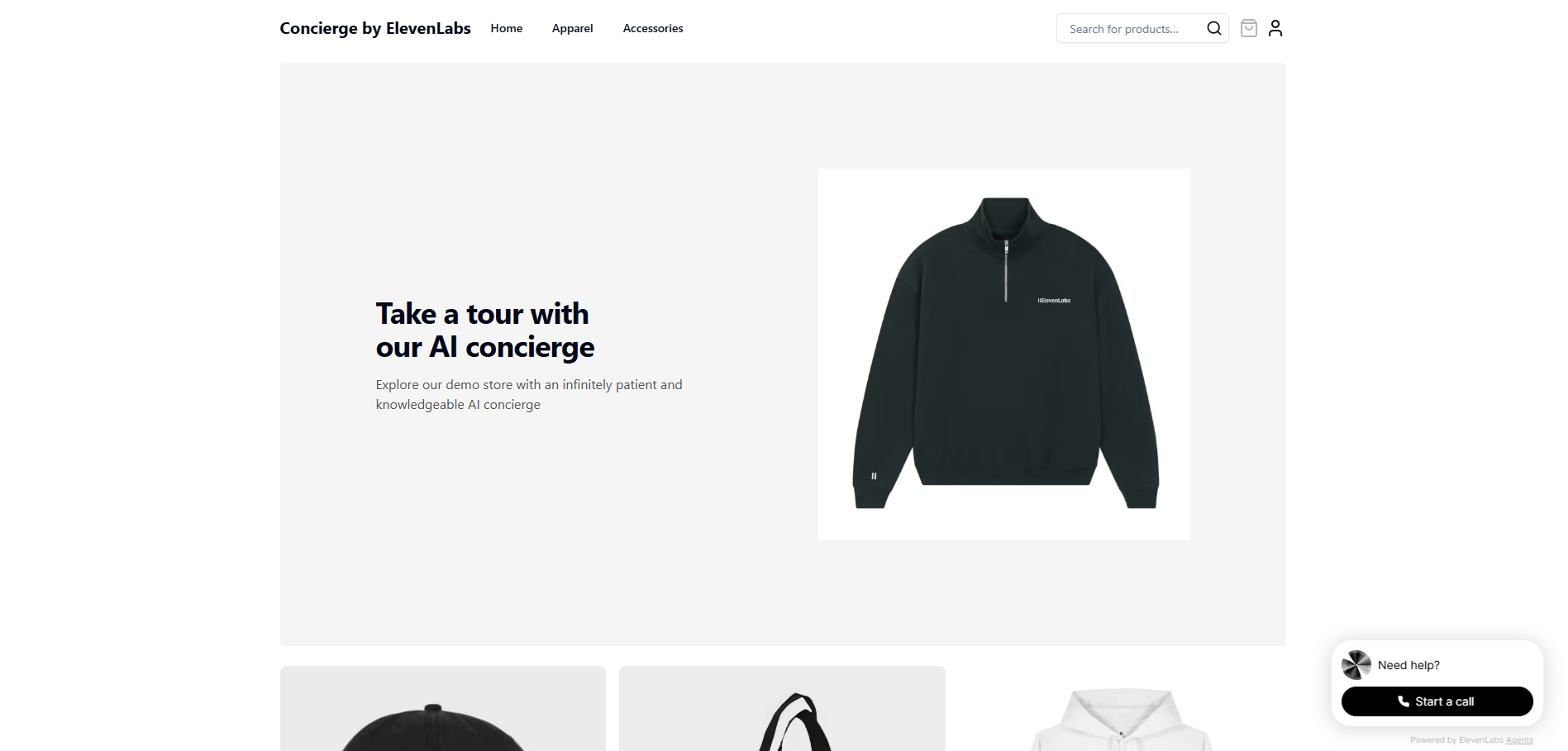Image resolution: width=1568 pixels, height=751 pixels.
Task: Open the Accessories menu item
Action: click(x=653, y=28)
